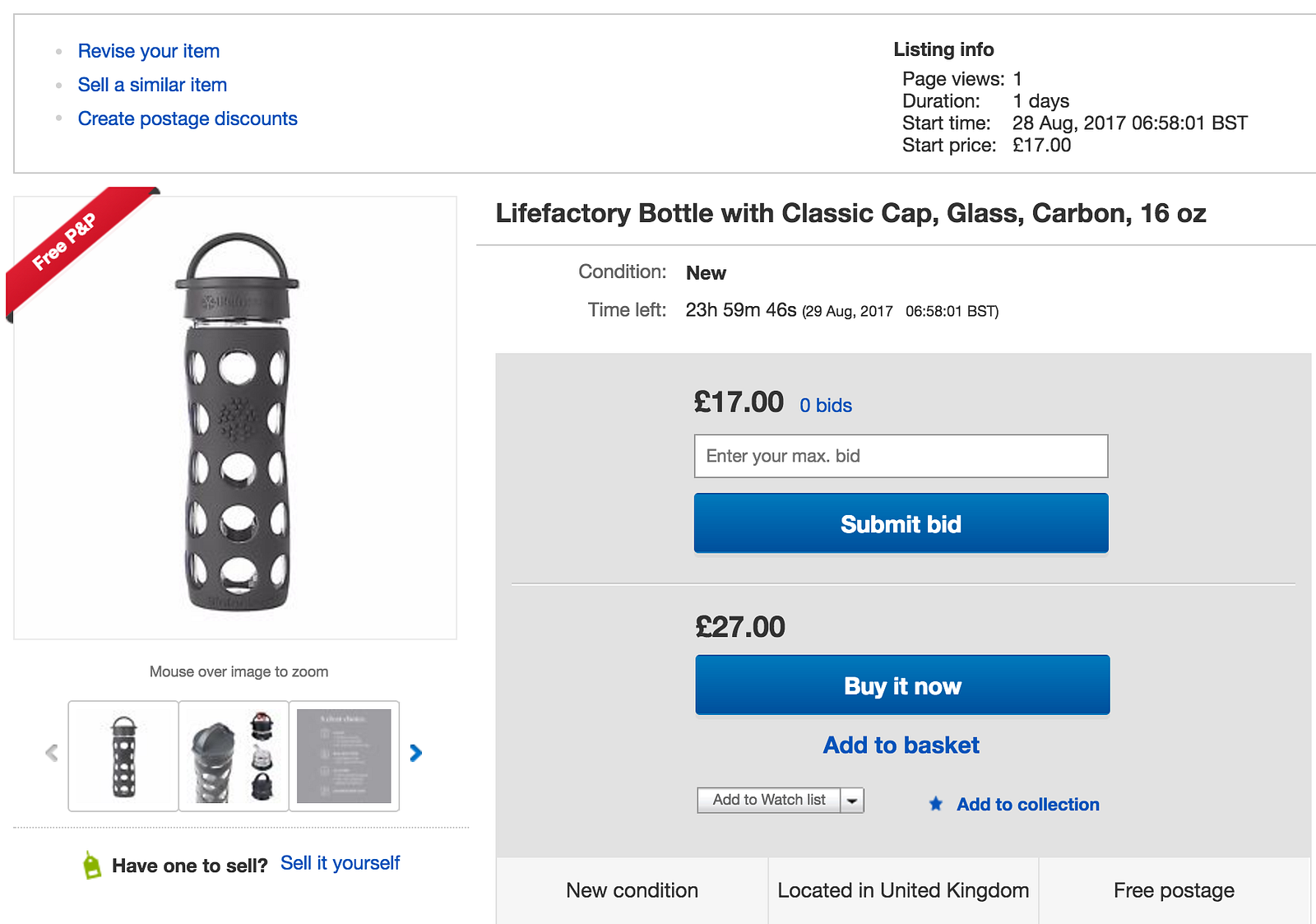
Task: Click the previous thumbnails left arrow
Action: point(52,753)
